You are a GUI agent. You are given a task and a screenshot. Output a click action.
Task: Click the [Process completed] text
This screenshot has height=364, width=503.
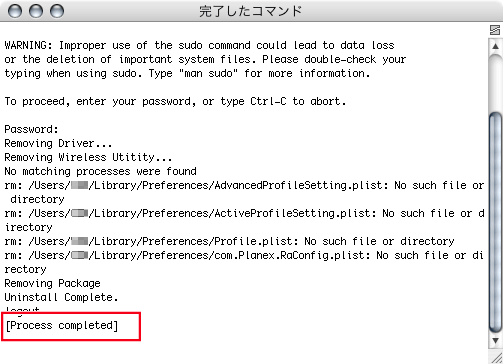62,325
